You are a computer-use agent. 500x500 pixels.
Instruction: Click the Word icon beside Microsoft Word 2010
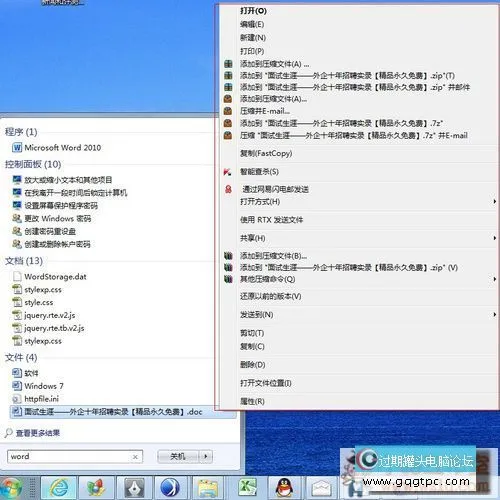pyautogui.click(x=17, y=147)
